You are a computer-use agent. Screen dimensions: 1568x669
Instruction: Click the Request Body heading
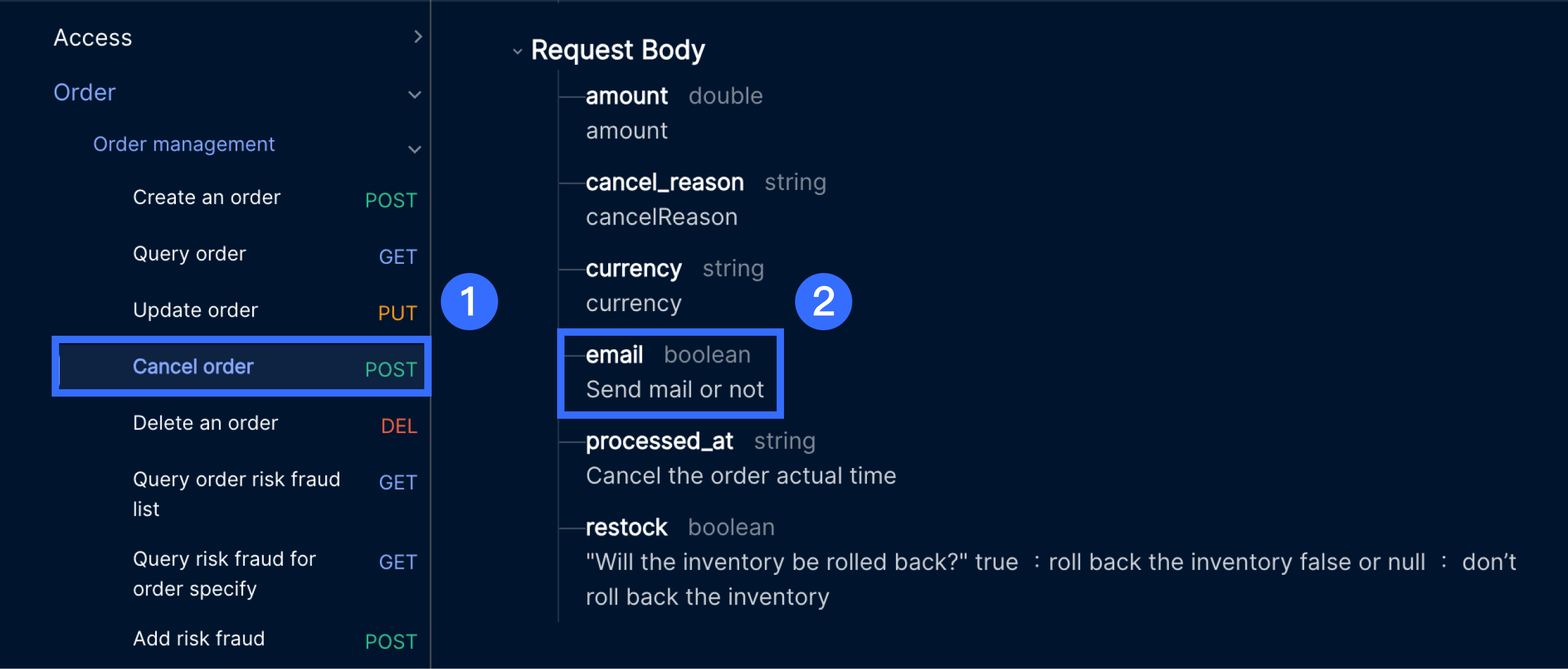617,50
